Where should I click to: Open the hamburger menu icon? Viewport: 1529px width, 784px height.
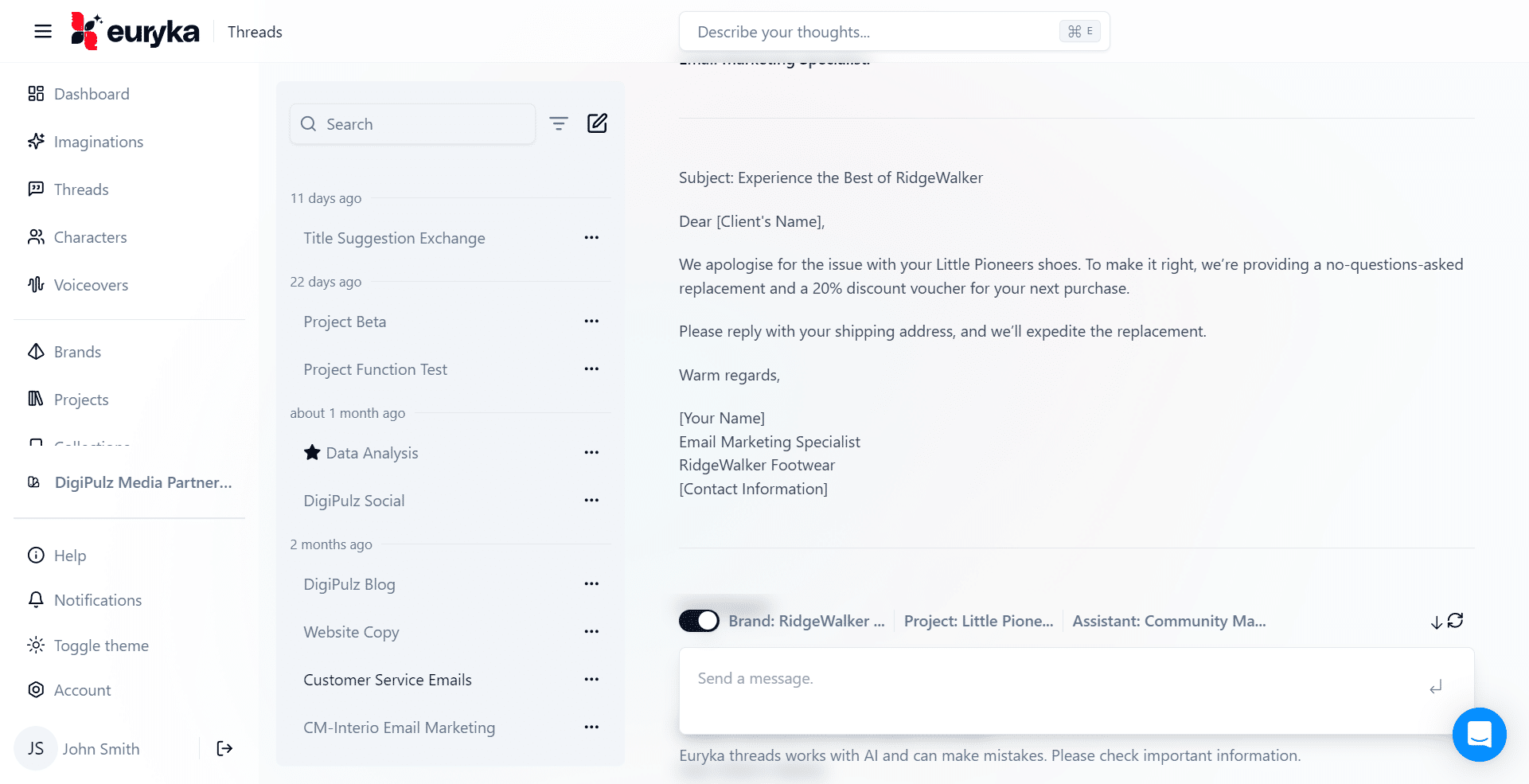(43, 31)
